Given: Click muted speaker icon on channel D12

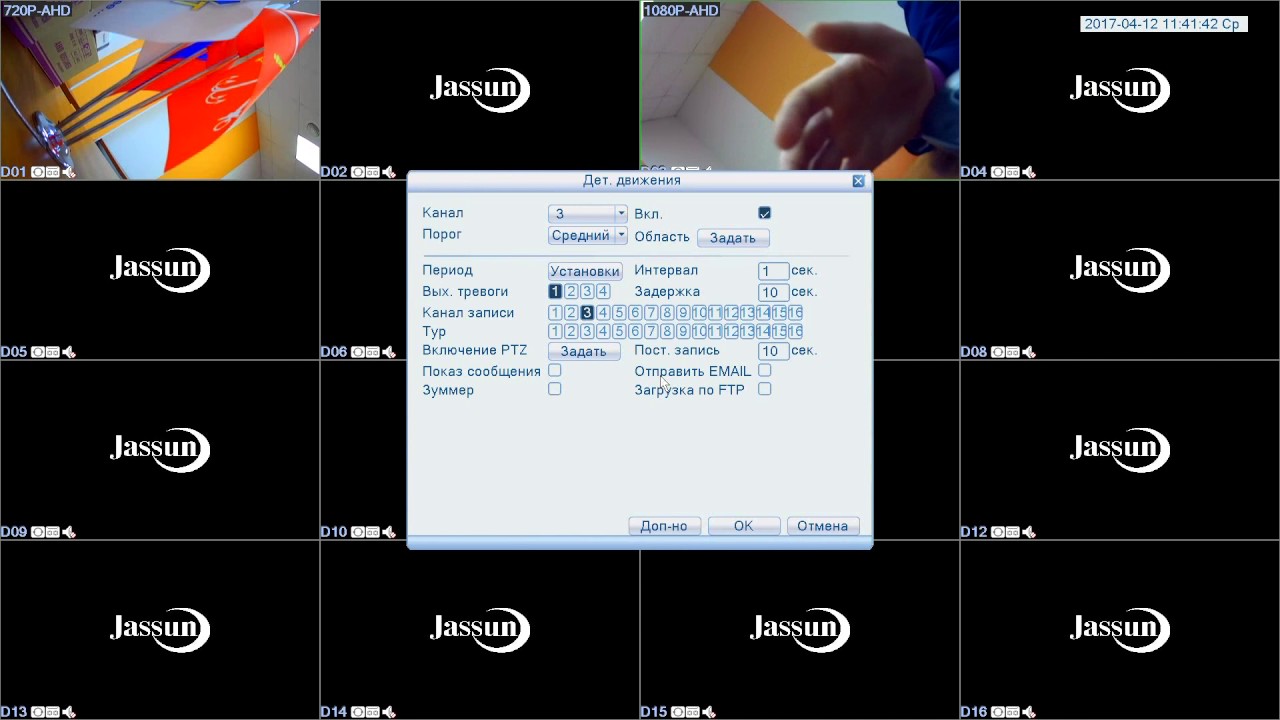Looking at the screenshot, I should pos(1029,532).
